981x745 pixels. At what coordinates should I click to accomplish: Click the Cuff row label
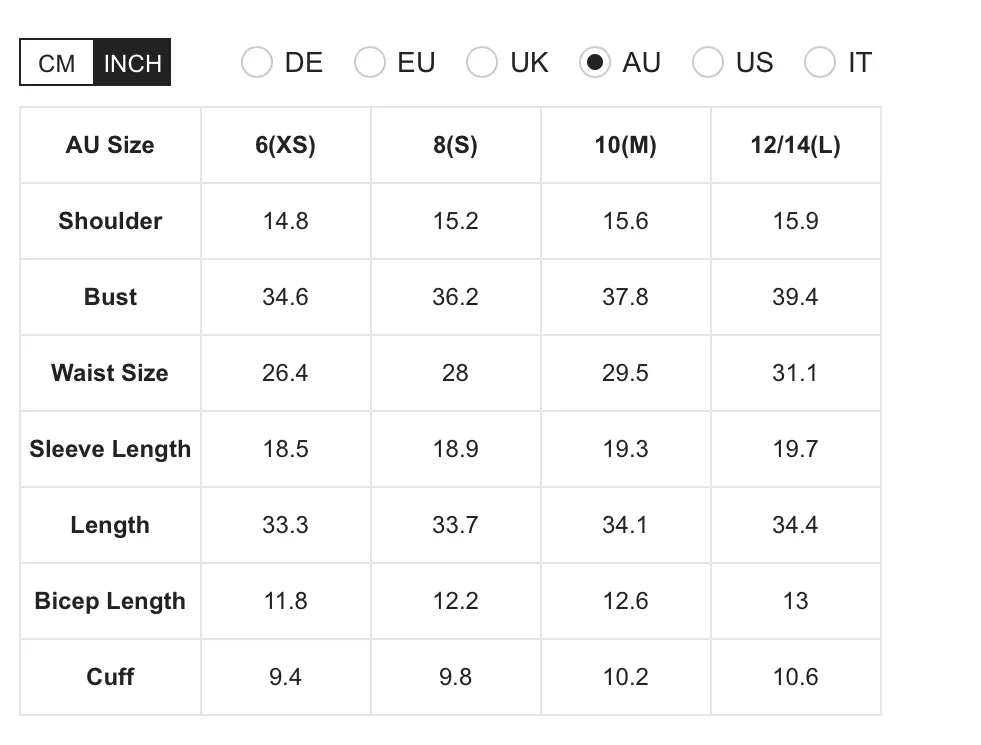pos(109,677)
